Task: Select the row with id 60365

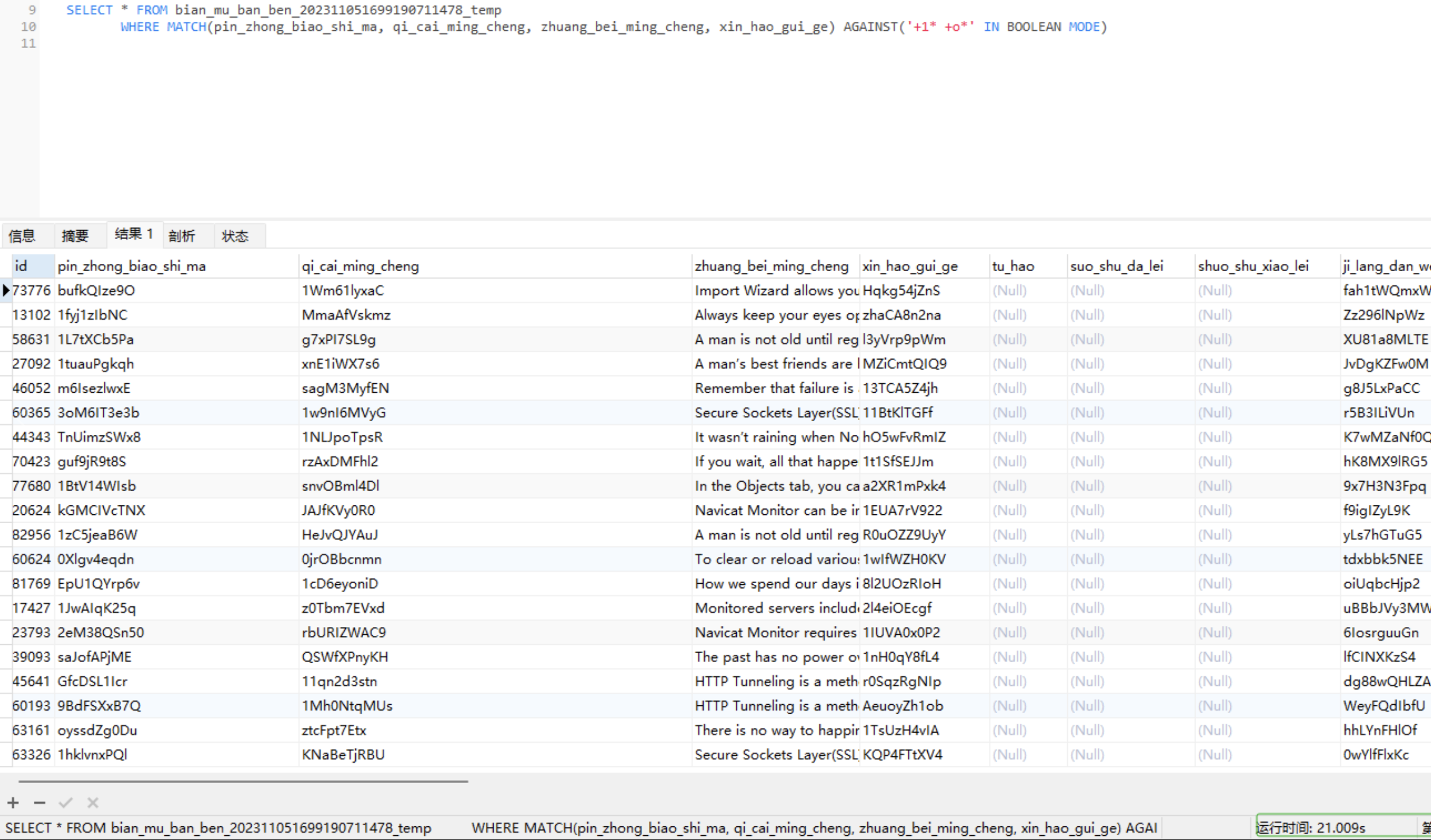Action: click(31, 413)
